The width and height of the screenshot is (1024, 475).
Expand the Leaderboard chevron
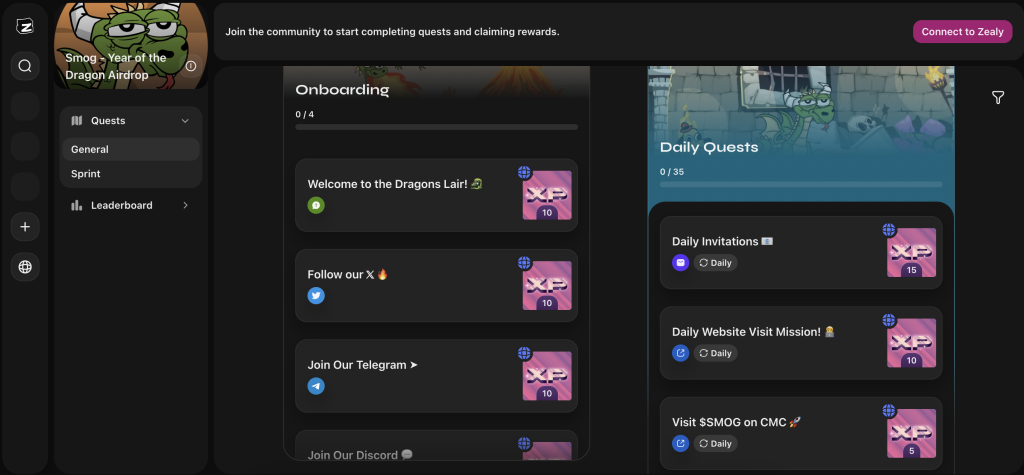point(185,205)
